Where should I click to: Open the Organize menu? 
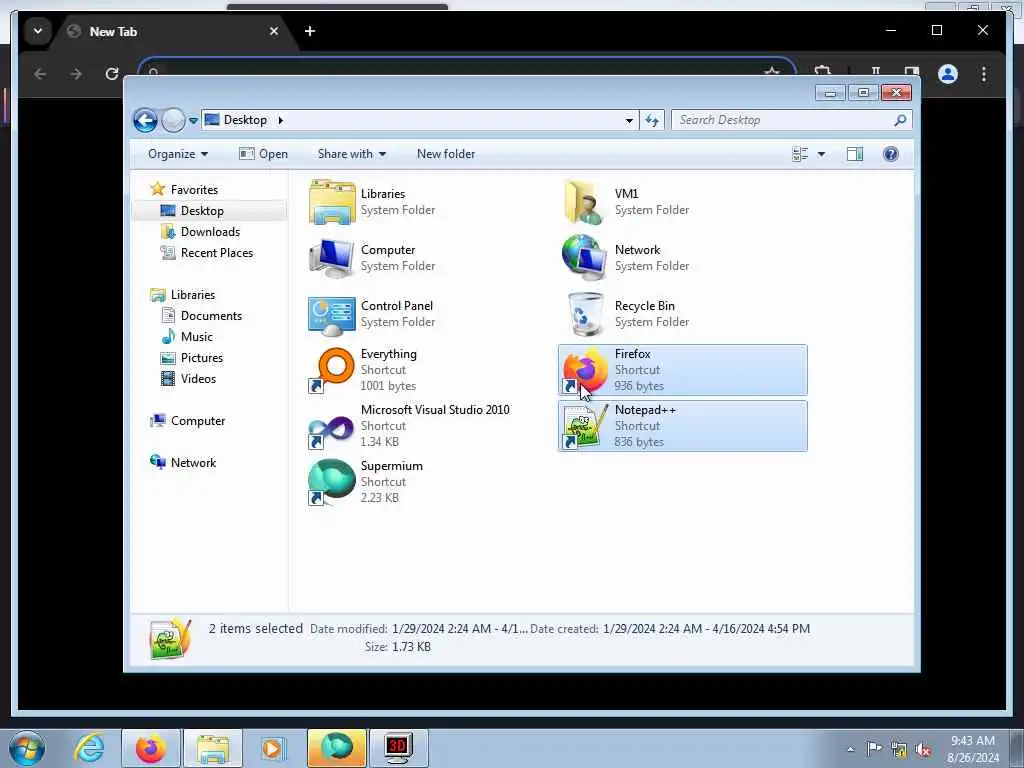178,154
